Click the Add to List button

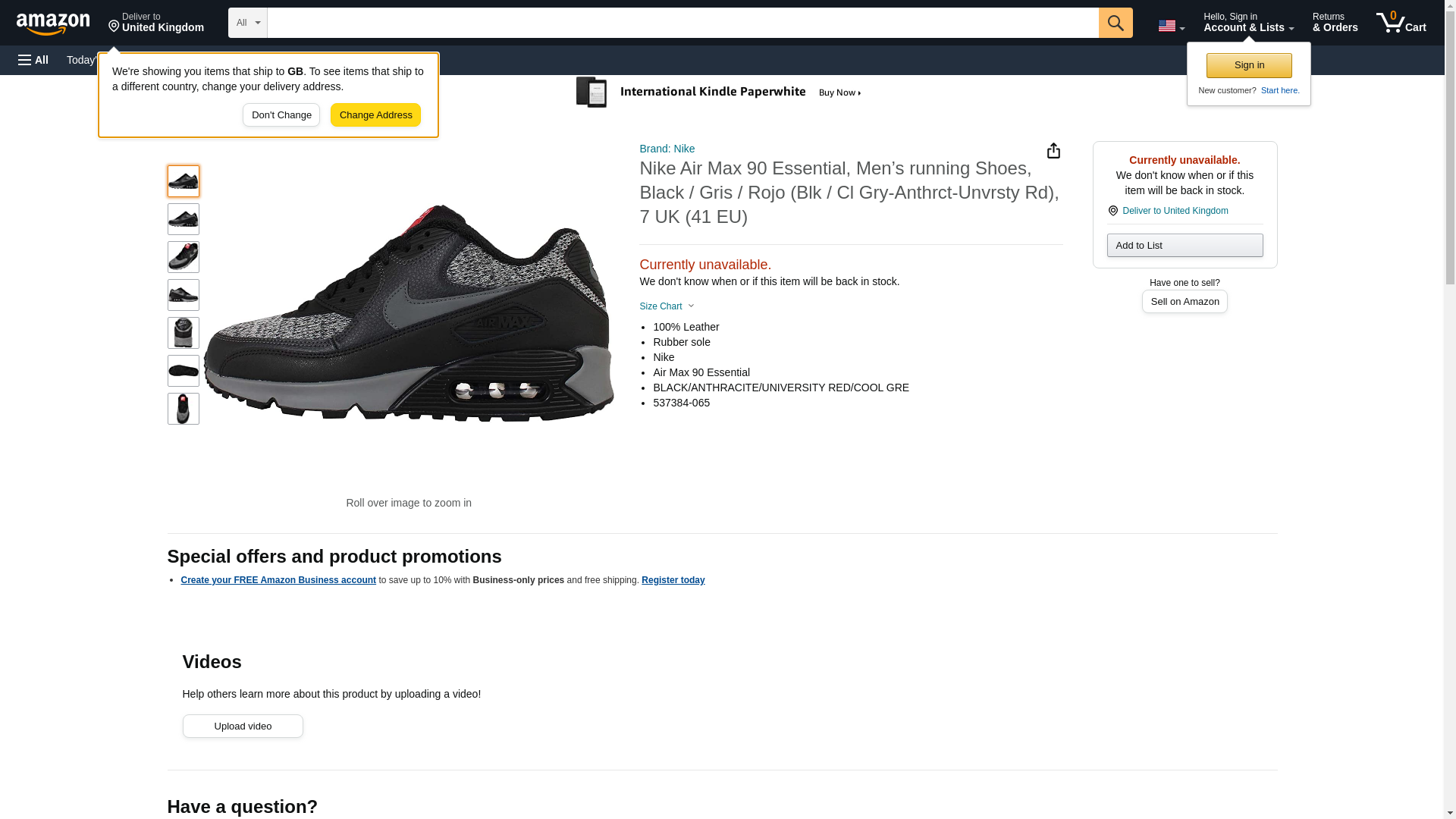(x=1185, y=246)
